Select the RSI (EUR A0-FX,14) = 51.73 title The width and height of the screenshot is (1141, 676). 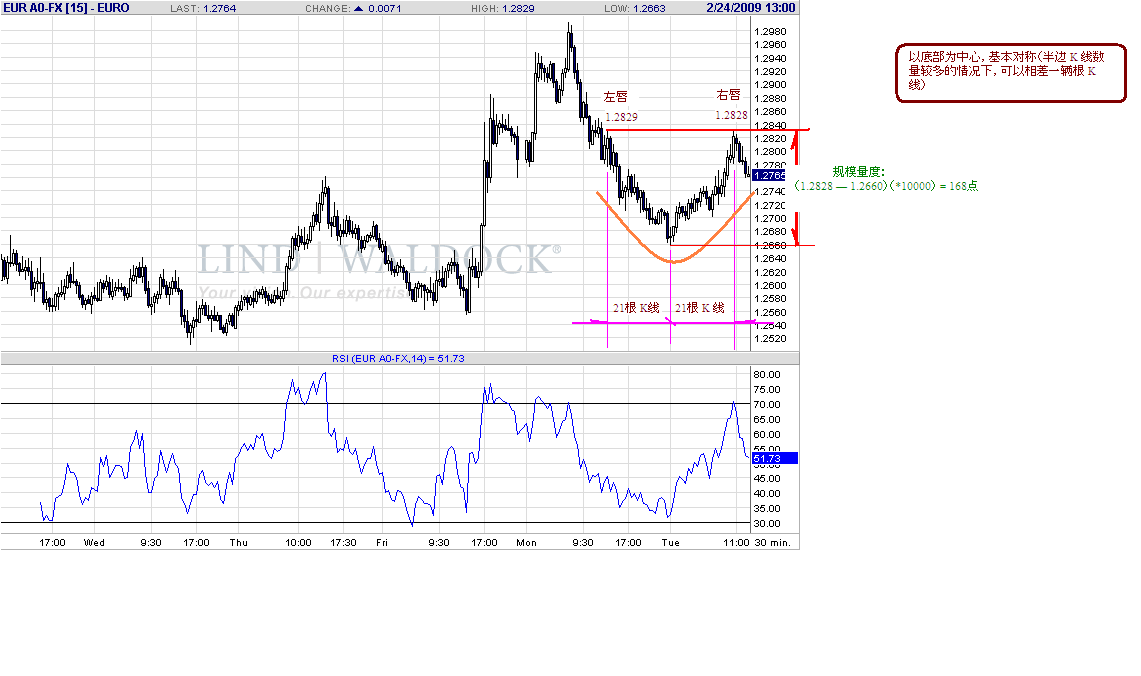pyautogui.click(x=398, y=359)
